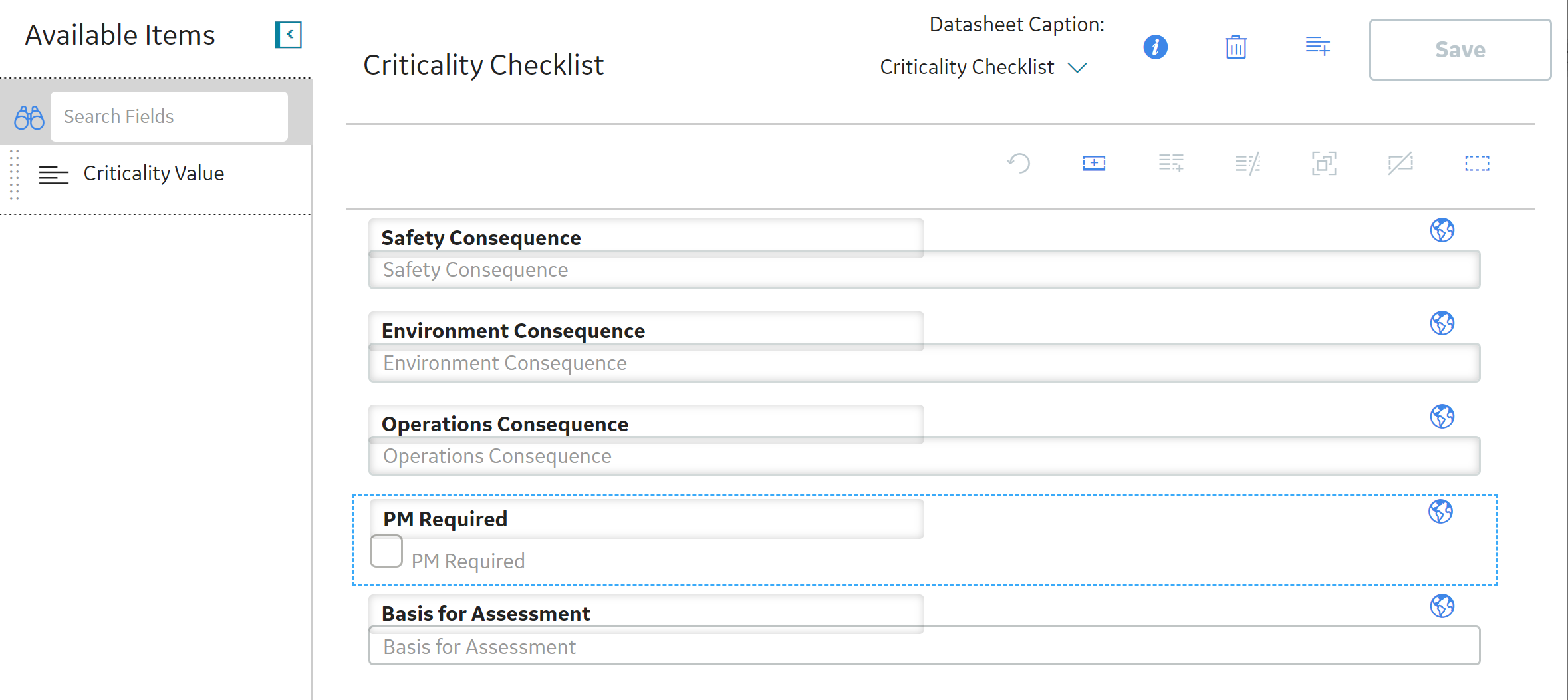The image size is (1568, 700).
Task: Click the Operations Consequence value field
Action: (924, 456)
